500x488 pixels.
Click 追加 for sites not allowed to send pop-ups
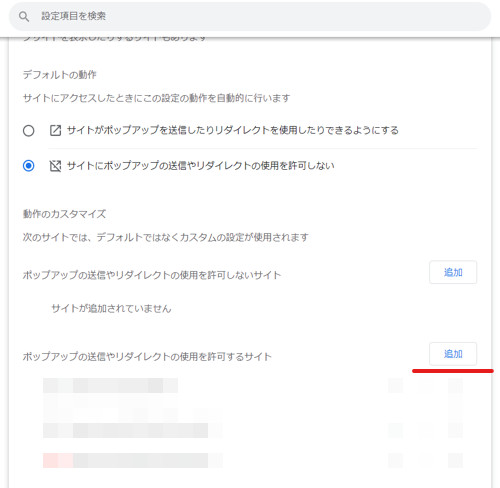[x=453, y=272]
